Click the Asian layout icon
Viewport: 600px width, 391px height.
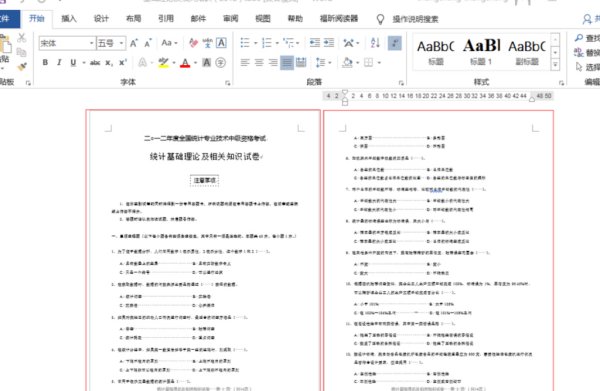click(349, 43)
